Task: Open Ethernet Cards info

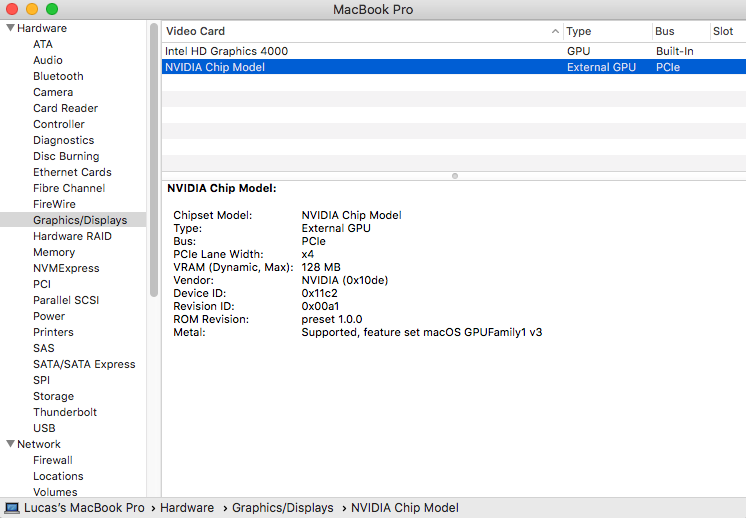Action: point(72,172)
